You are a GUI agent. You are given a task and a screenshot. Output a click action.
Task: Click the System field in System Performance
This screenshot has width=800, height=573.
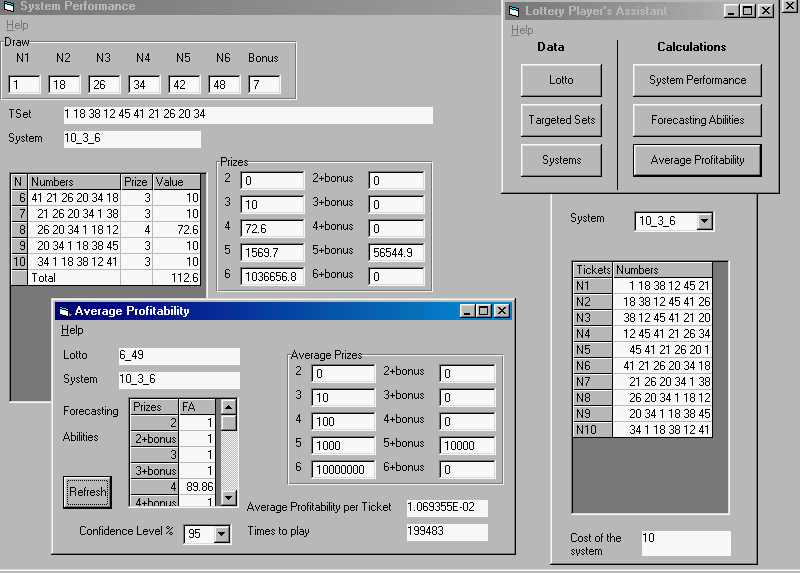click(132, 139)
